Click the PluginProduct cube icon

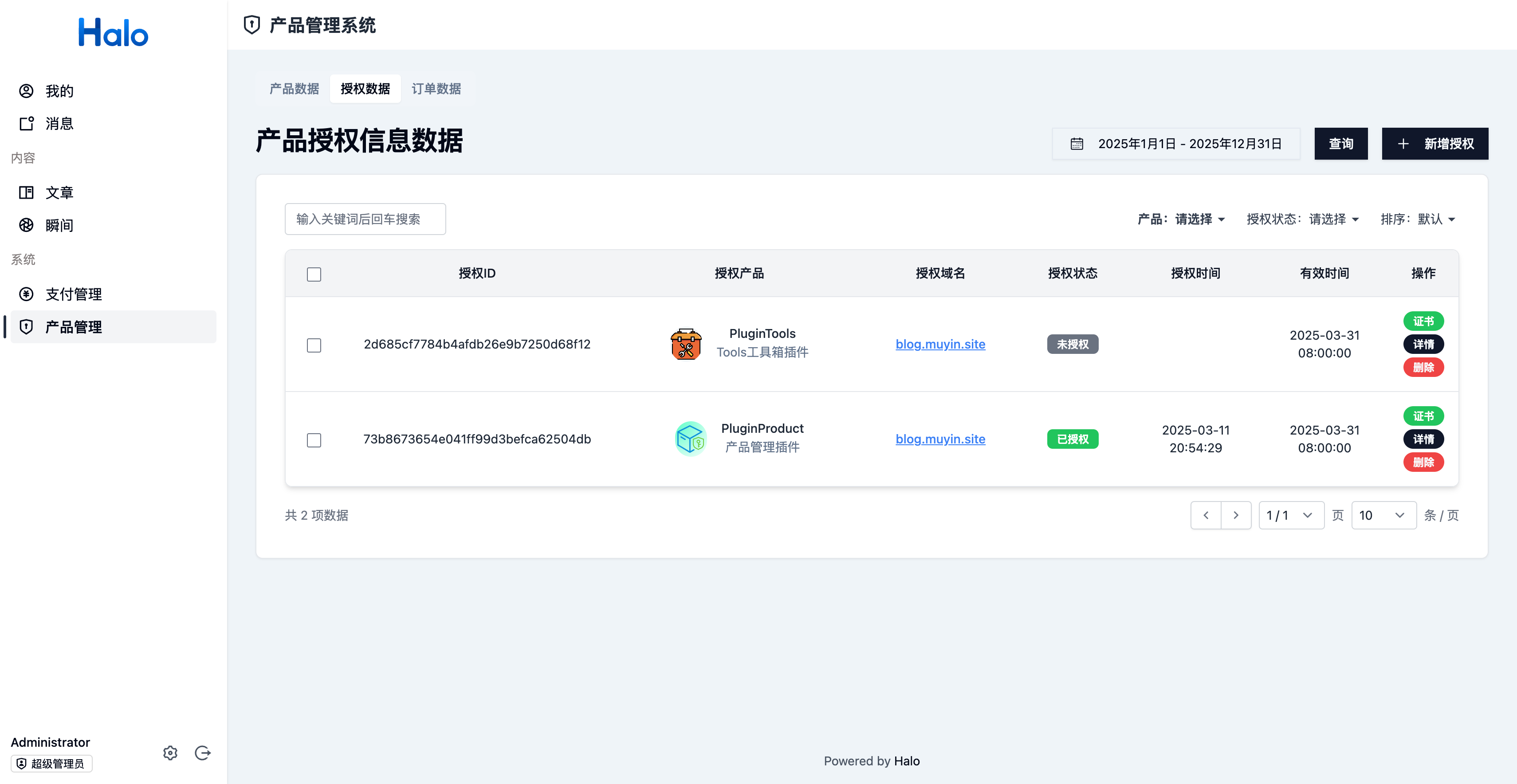pos(690,439)
